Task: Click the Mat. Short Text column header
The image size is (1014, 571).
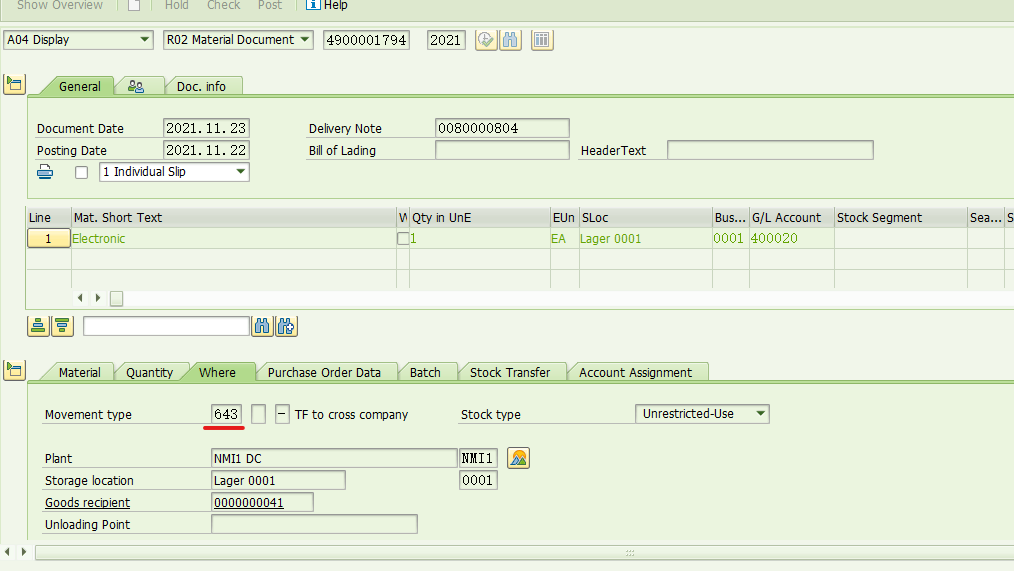Action: coord(233,217)
